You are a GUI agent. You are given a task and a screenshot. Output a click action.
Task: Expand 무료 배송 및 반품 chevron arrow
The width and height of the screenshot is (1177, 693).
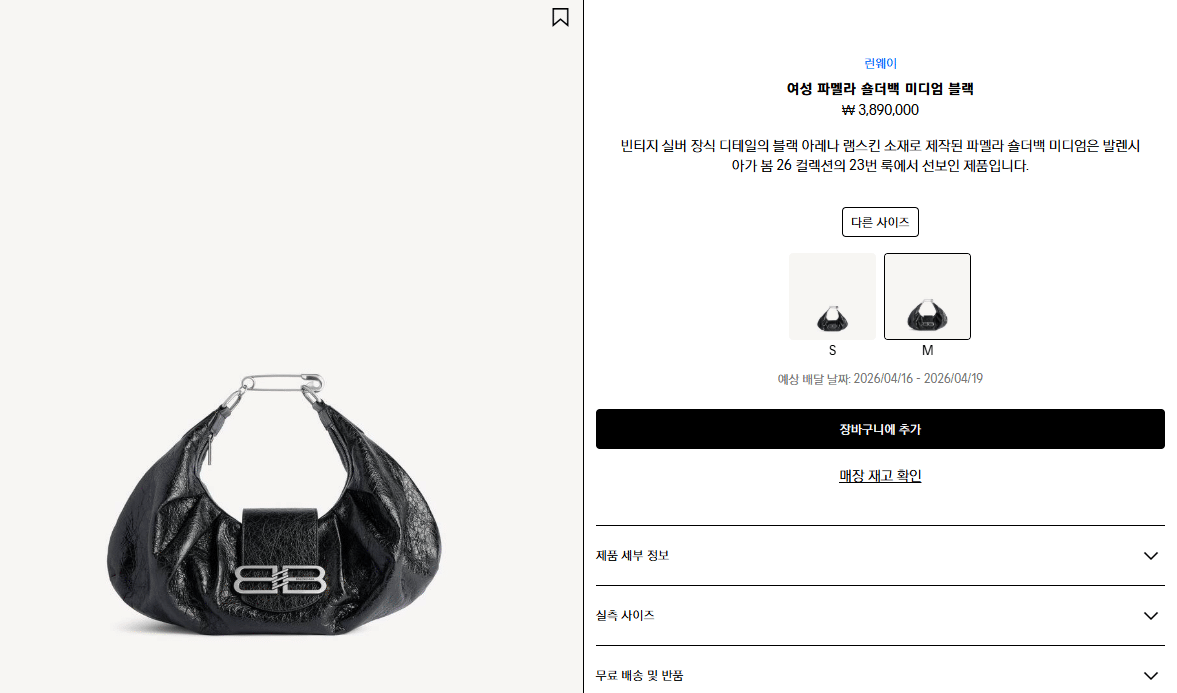(x=1150, y=676)
